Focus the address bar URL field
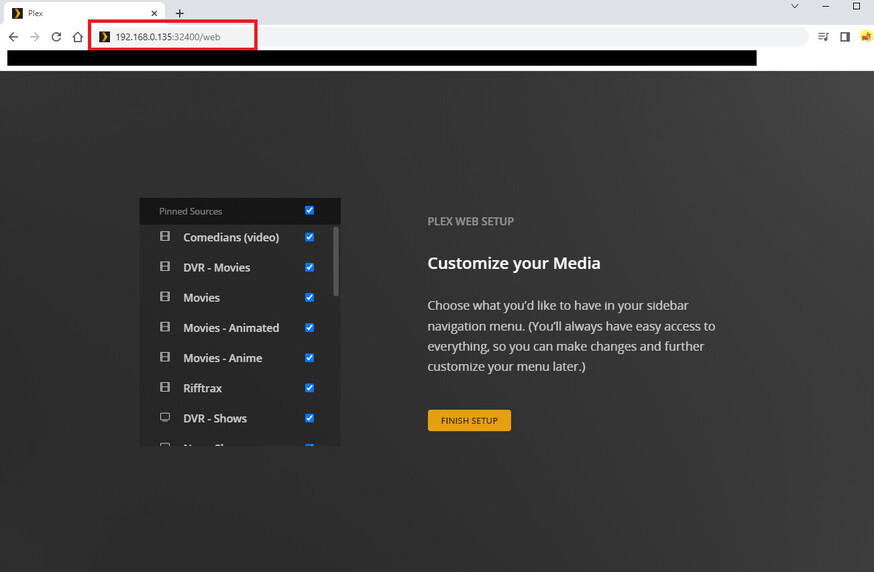The image size is (874, 572). click(x=449, y=37)
